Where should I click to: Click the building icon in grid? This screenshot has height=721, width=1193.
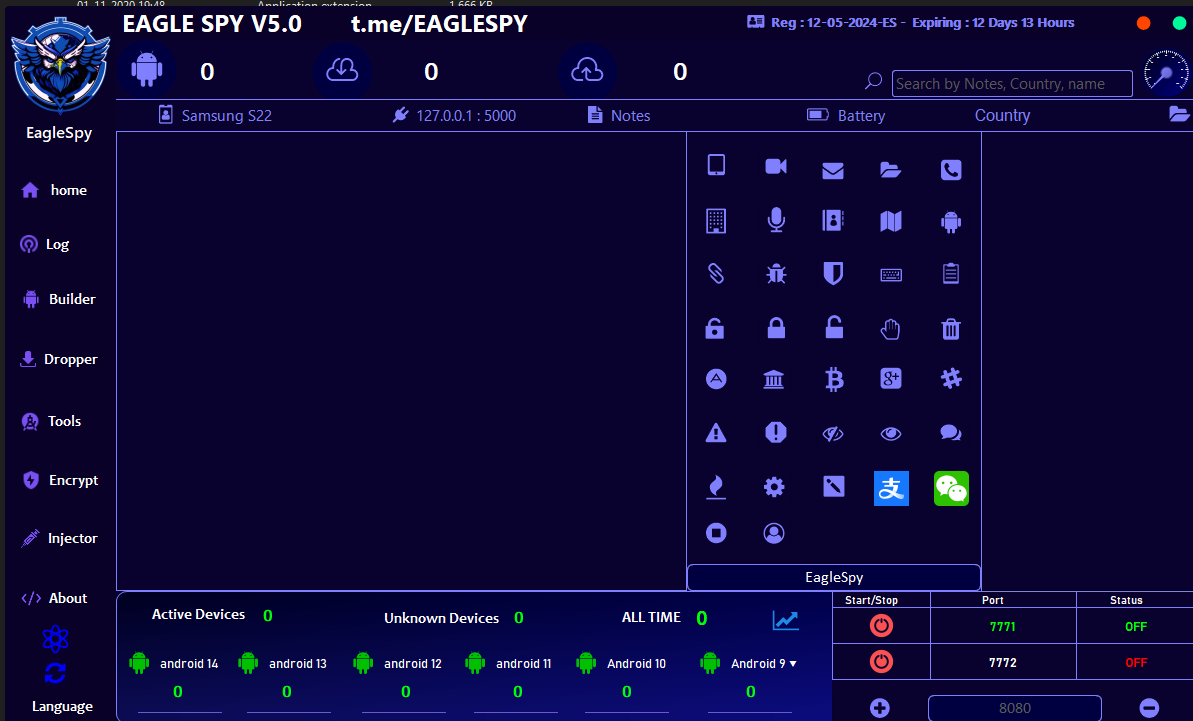pyautogui.click(x=716, y=221)
